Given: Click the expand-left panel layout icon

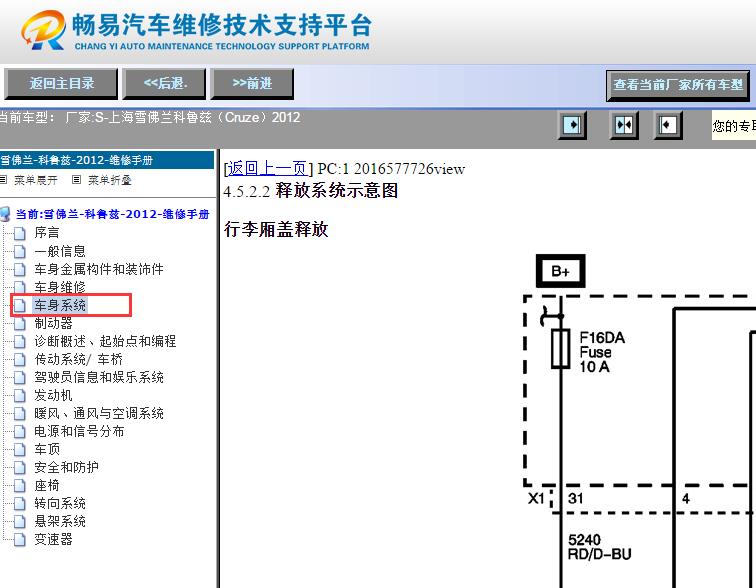Looking at the screenshot, I should (668, 125).
